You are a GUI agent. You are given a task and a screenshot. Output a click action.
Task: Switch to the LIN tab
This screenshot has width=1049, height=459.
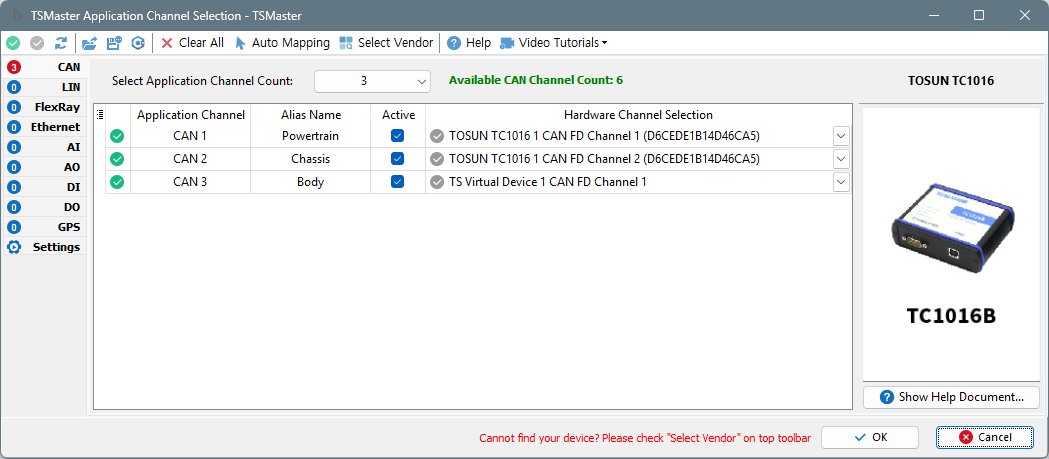pos(44,87)
